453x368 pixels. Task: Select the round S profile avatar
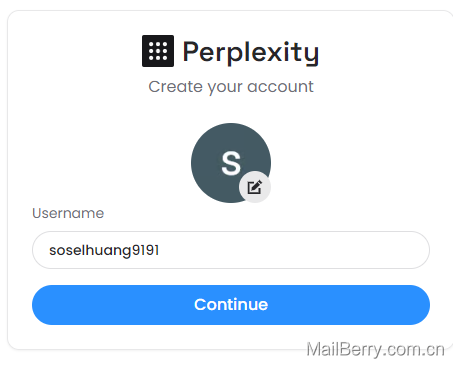pos(231,163)
